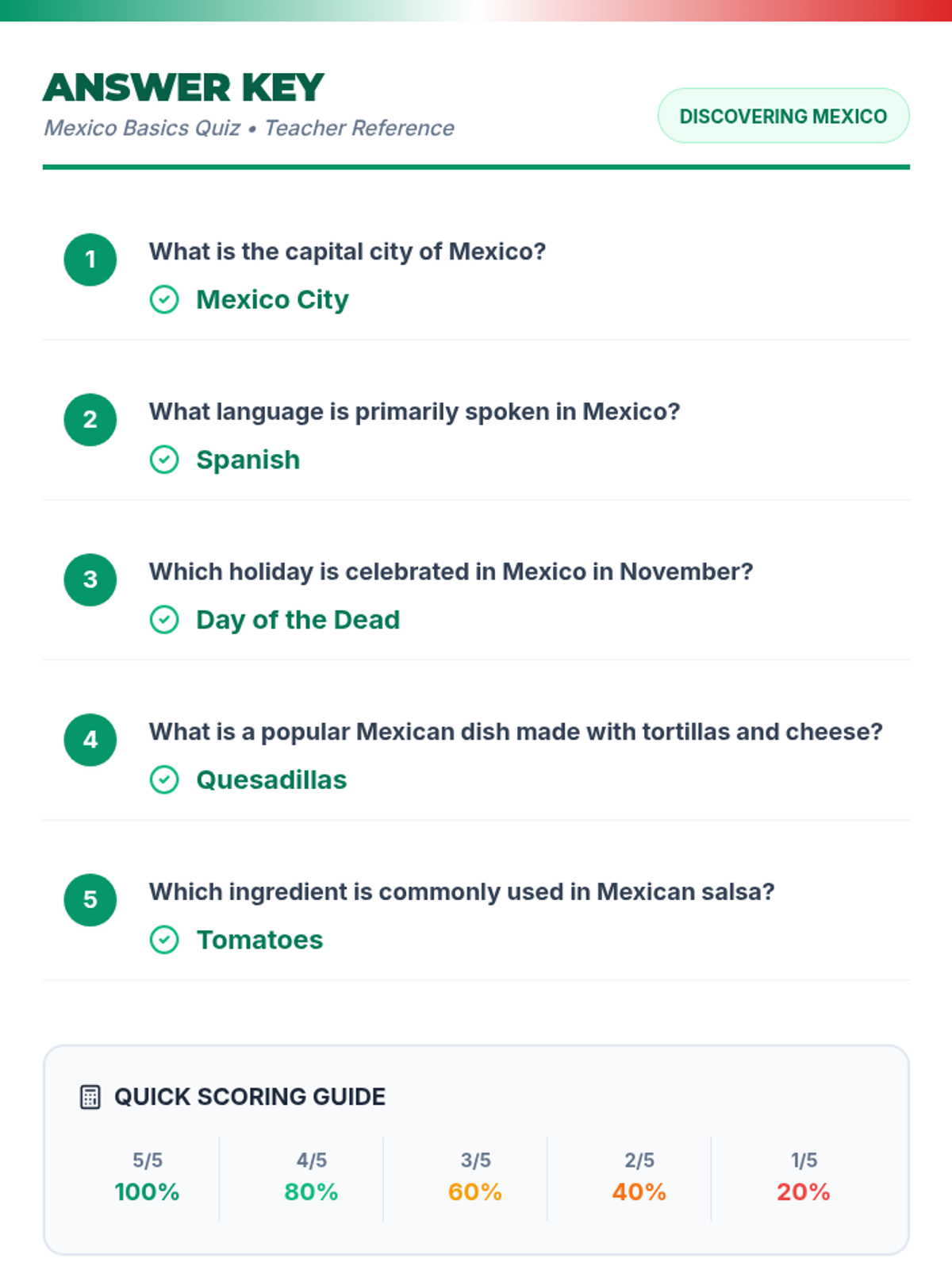This screenshot has width=952, height=1270.
Task: Click question number 5 circle badge
Action: coord(90,899)
